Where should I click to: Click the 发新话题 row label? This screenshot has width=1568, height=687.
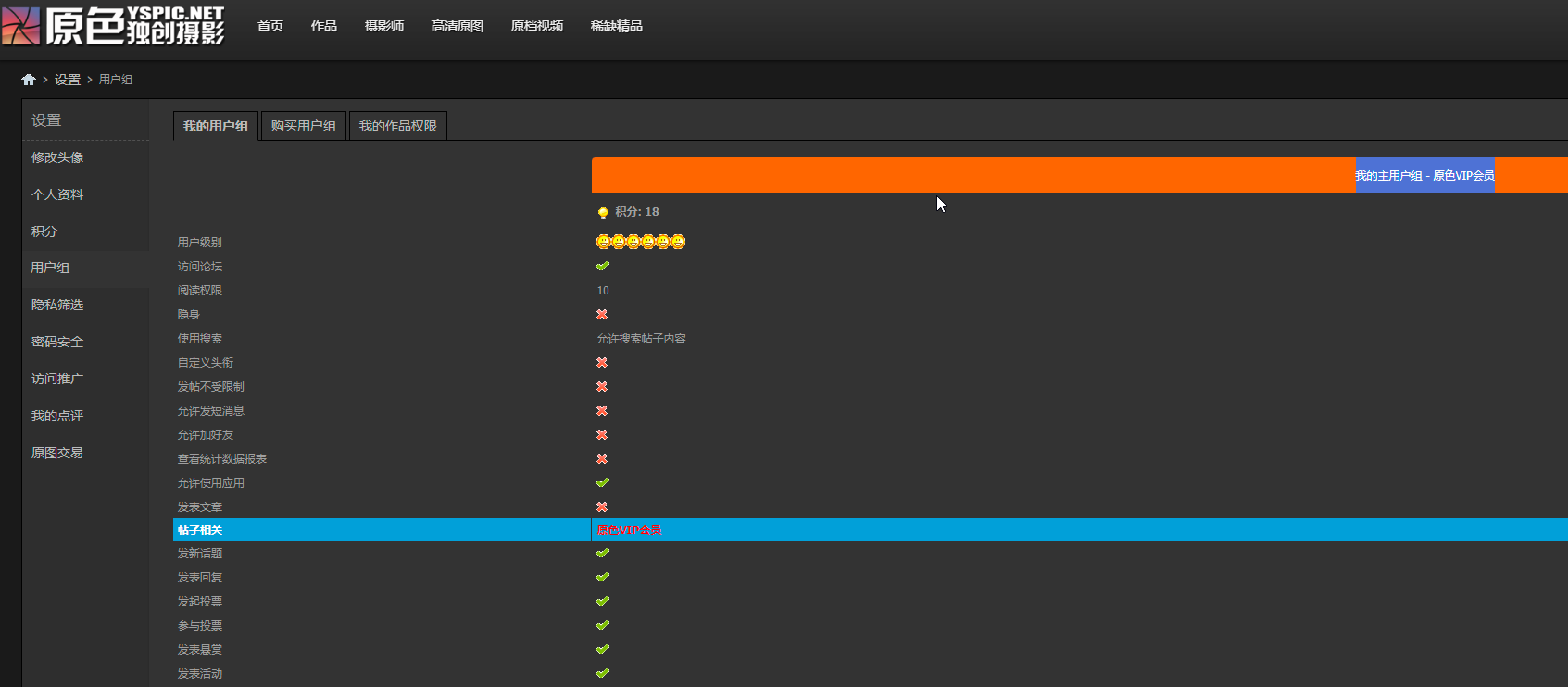tap(200, 554)
